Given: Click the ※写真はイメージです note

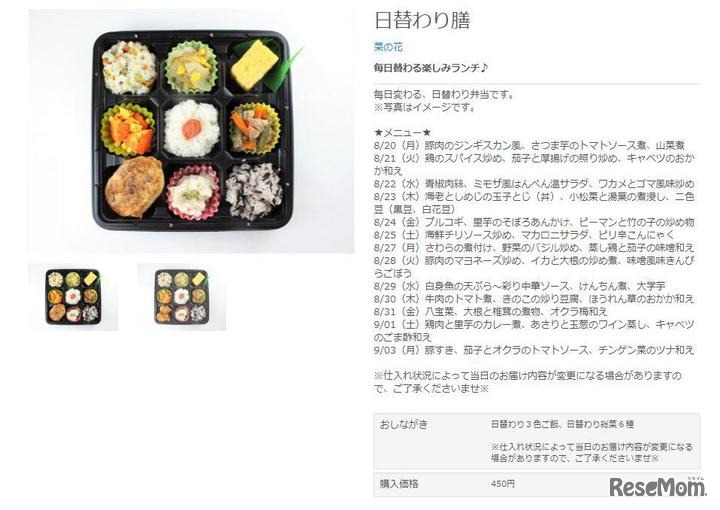Looking at the screenshot, I should click(425, 107).
